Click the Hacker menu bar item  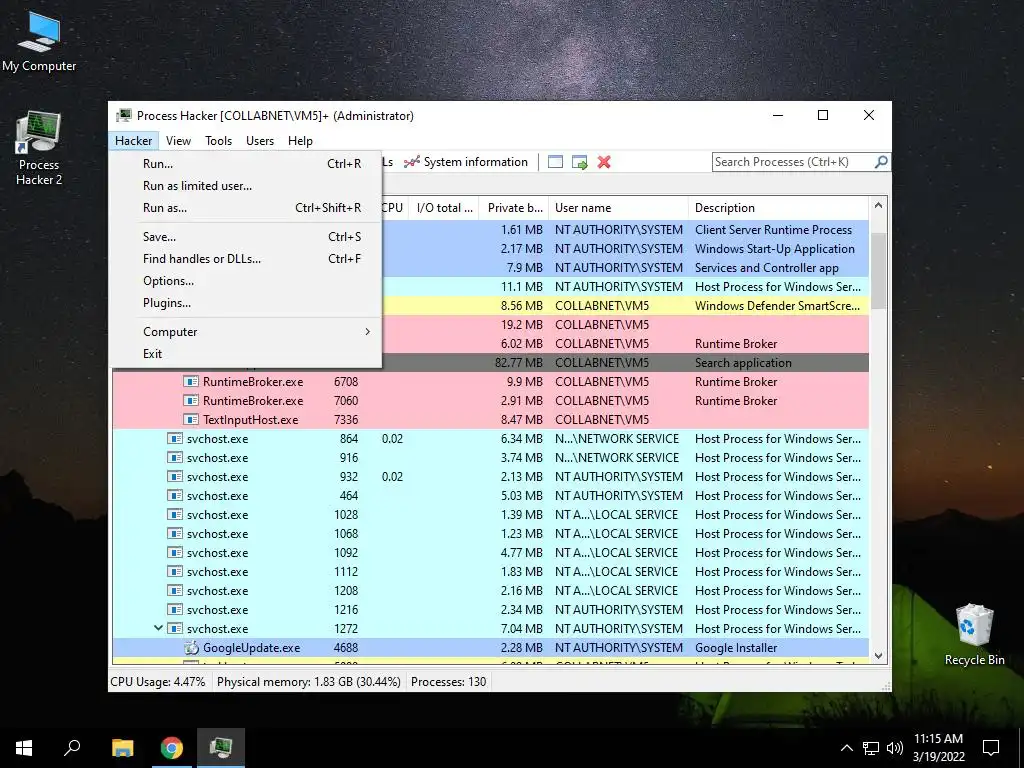(x=133, y=140)
